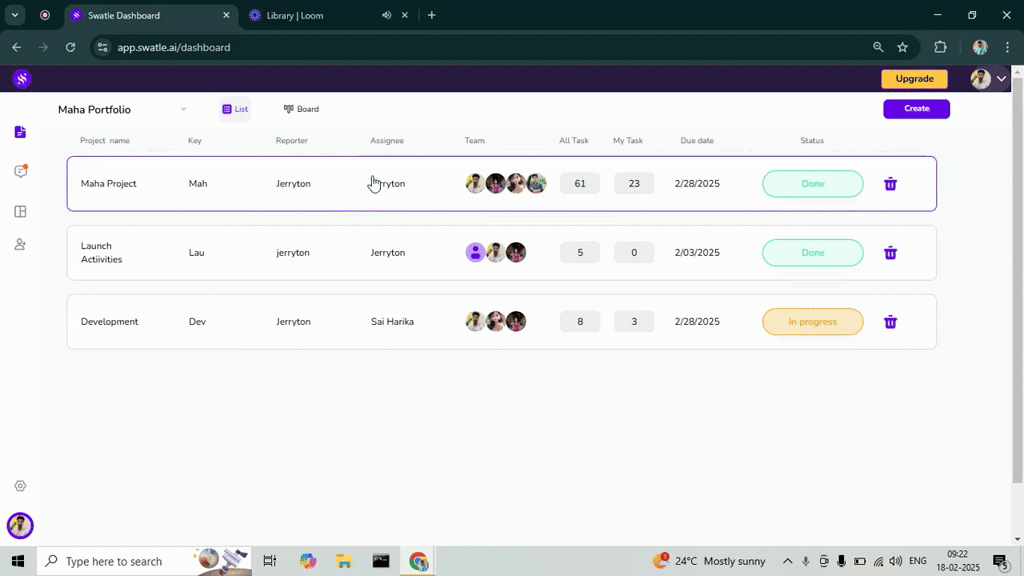This screenshot has width=1024, height=576.
Task: Click the Upgrade button
Action: pyautogui.click(x=914, y=79)
